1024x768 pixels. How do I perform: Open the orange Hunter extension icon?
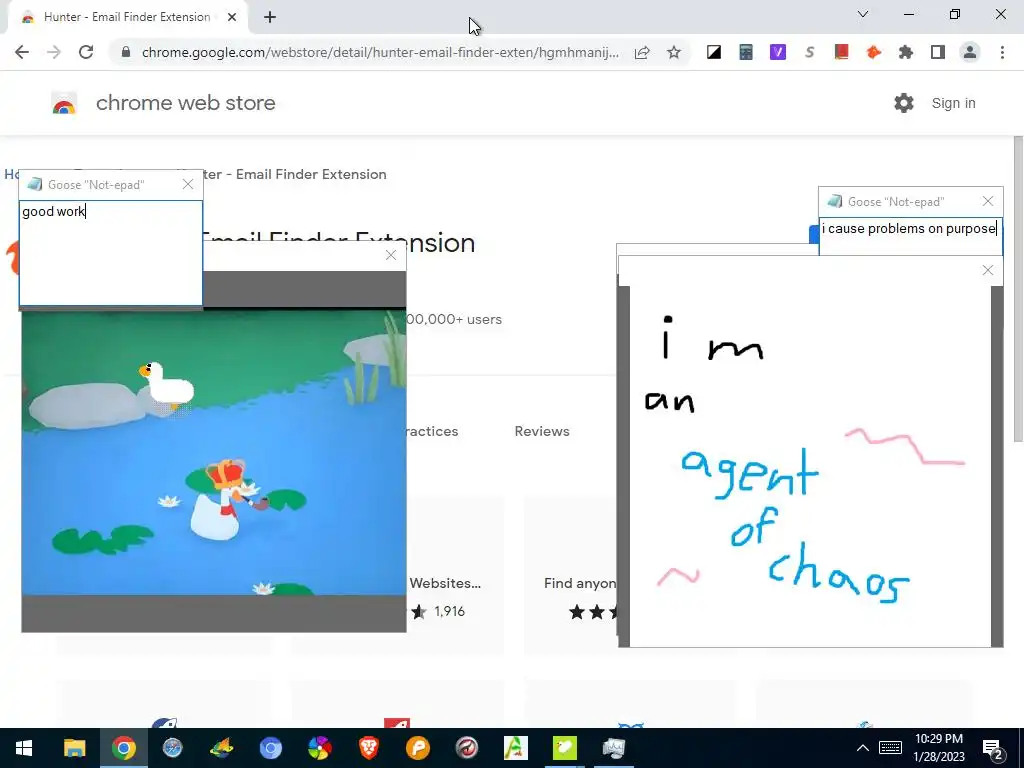[x=874, y=52]
